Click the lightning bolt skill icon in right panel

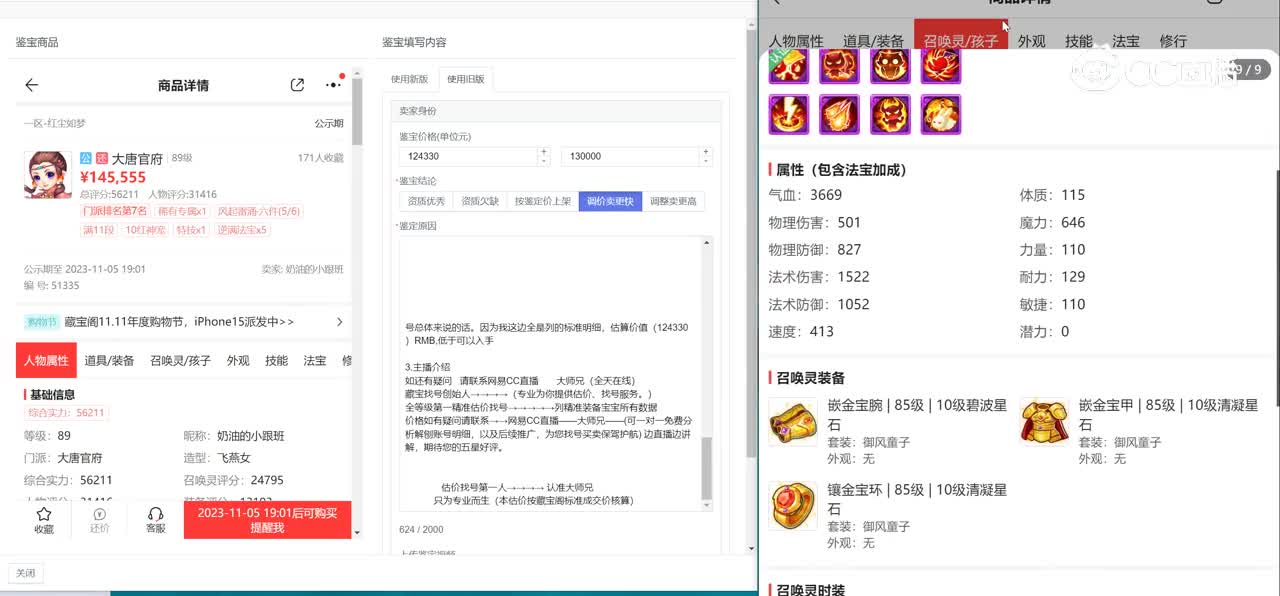[788, 115]
